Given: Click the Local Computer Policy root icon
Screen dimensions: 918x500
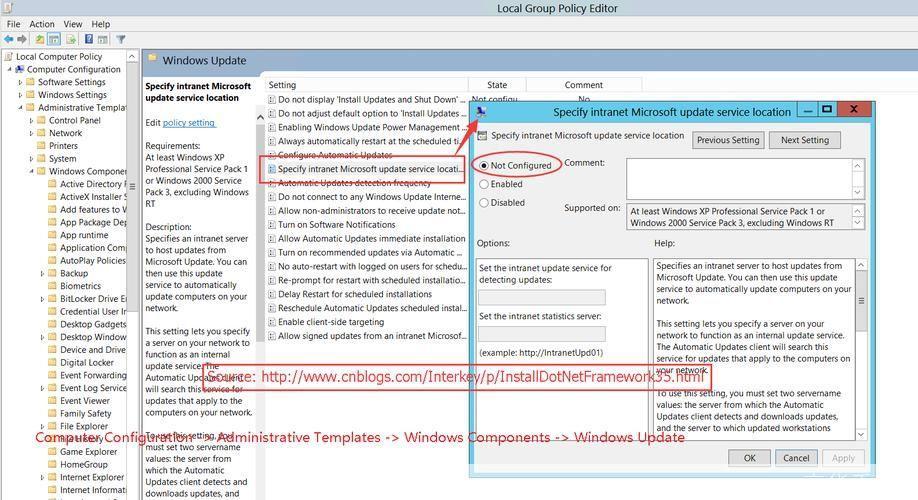Looking at the screenshot, I should pos(9,56).
